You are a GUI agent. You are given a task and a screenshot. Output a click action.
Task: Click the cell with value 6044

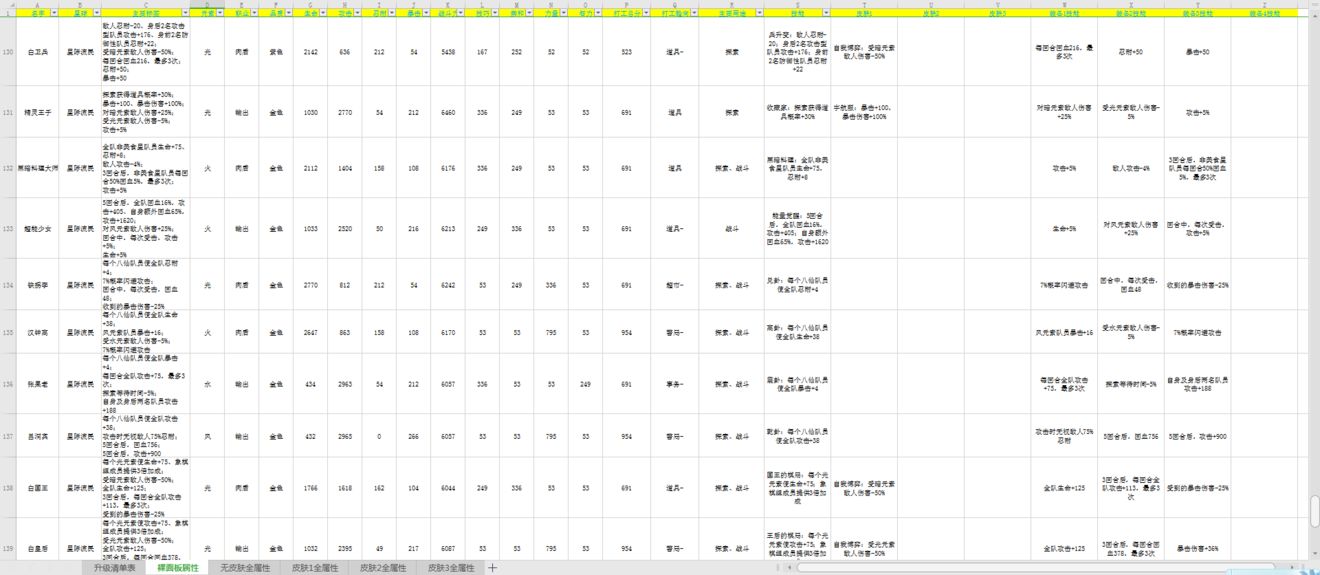[448, 488]
